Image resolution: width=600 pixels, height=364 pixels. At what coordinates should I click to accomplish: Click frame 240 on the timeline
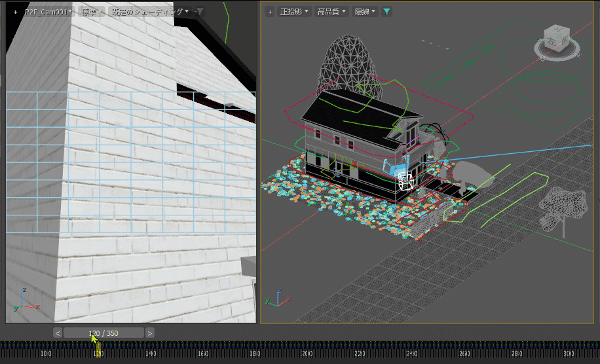[x=411, y=353]
